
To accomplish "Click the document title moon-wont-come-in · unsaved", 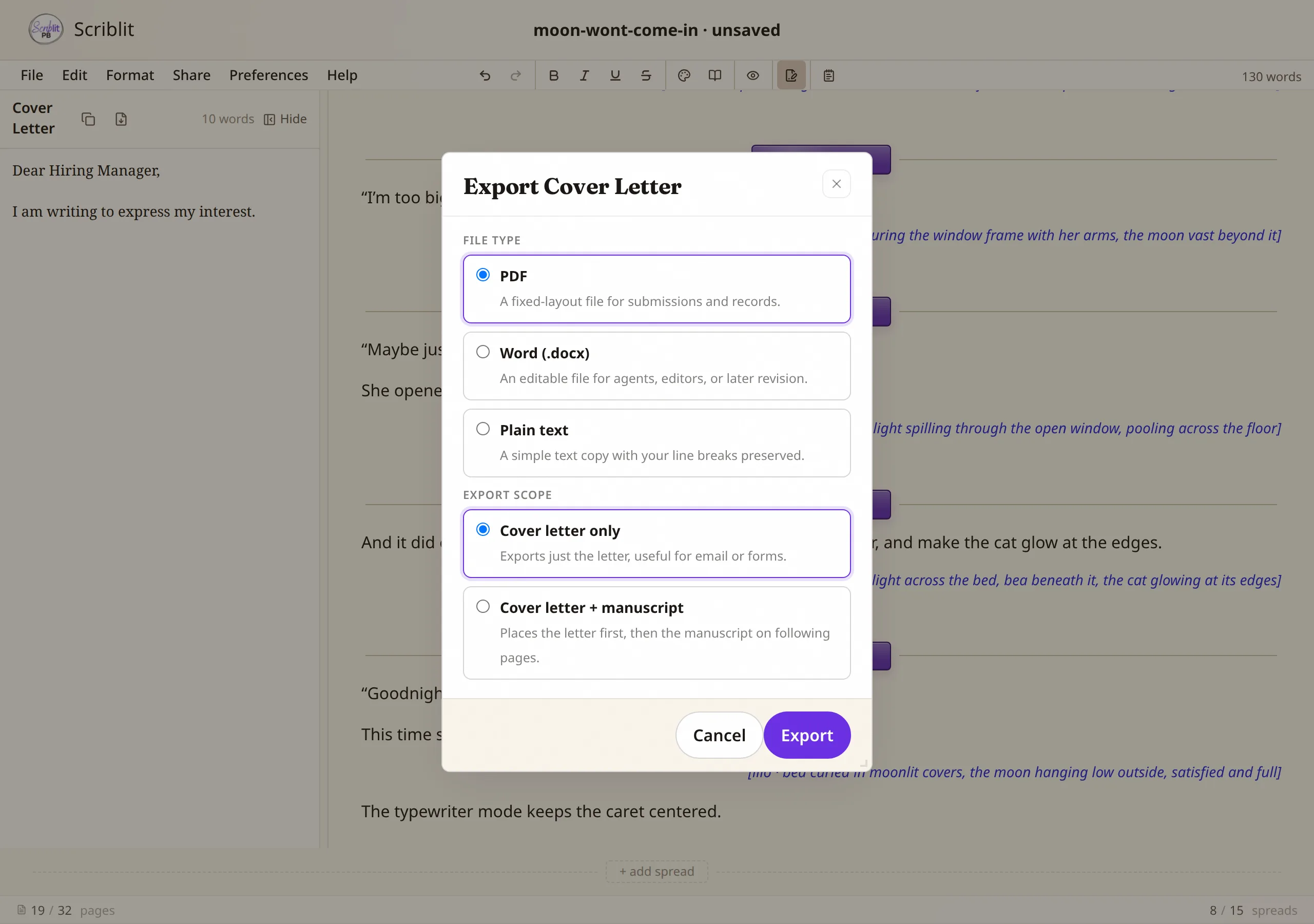I will point(656,30).
